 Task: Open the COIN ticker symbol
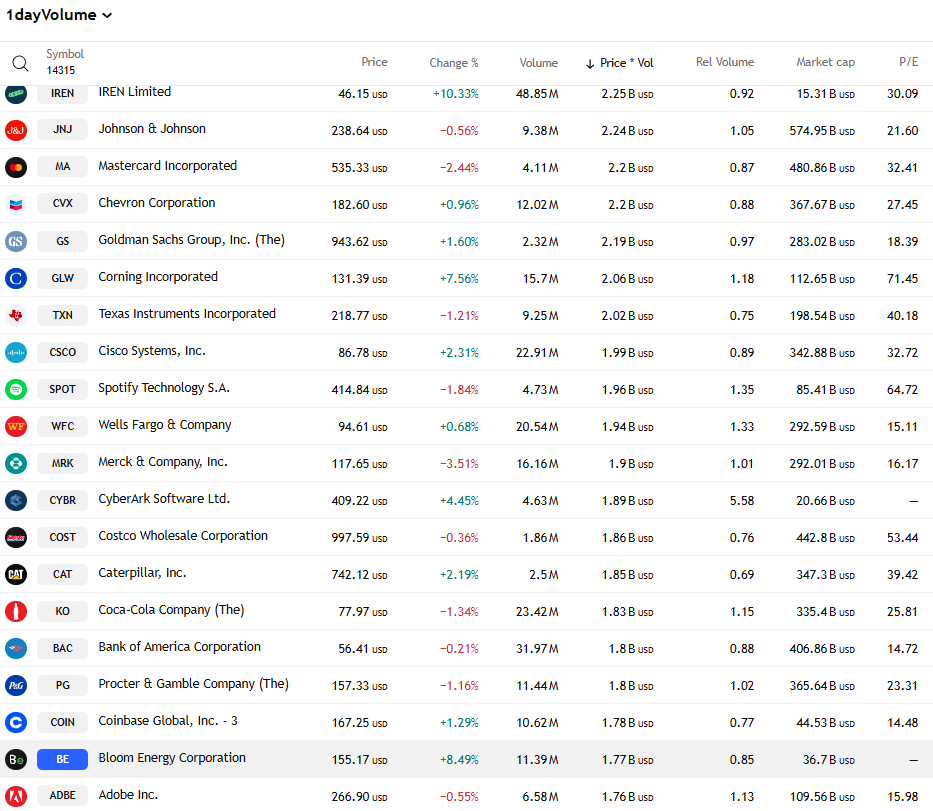tap(62, 722)
